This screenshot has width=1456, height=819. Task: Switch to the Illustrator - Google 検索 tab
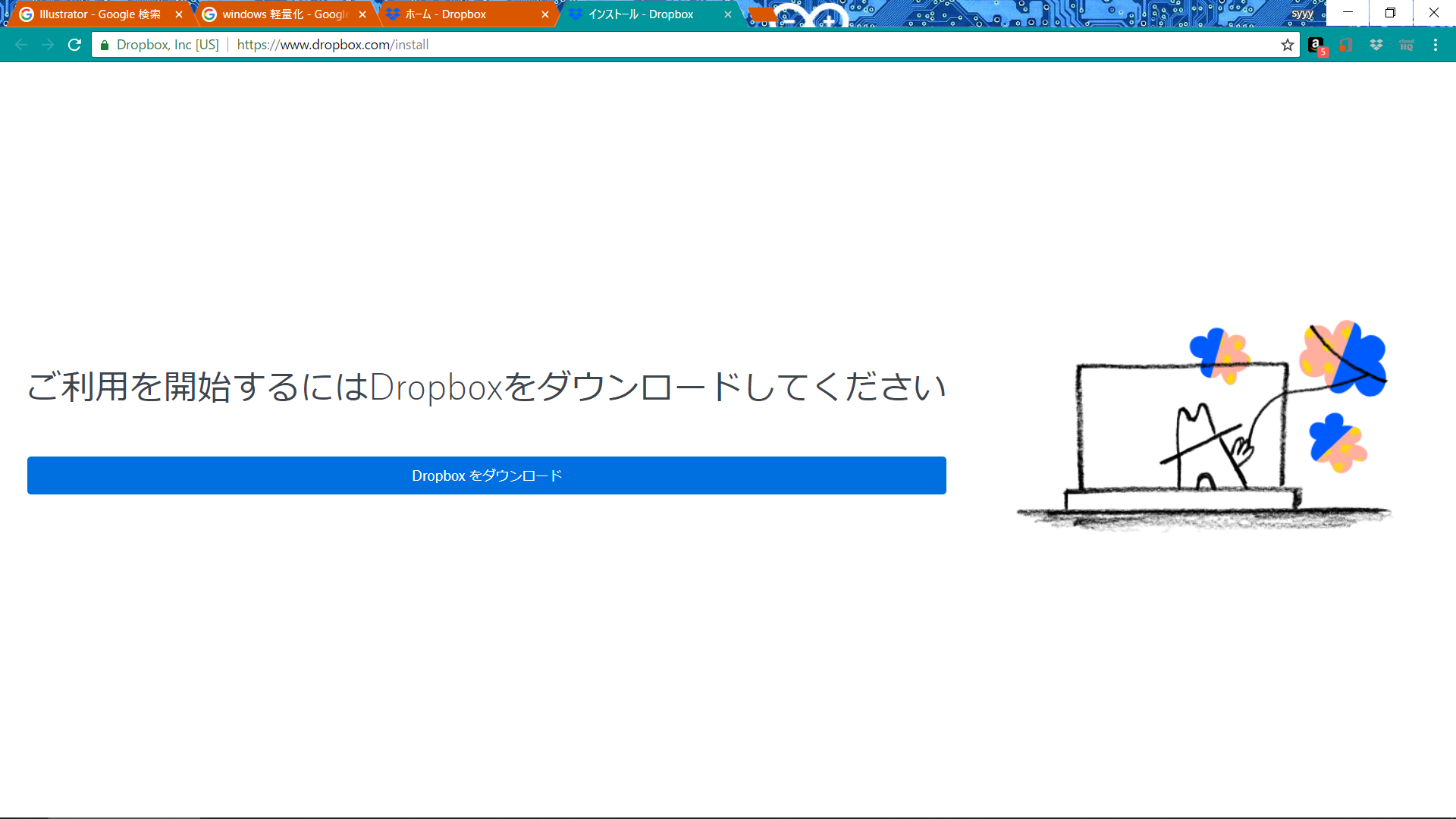[x=99, y=14]
